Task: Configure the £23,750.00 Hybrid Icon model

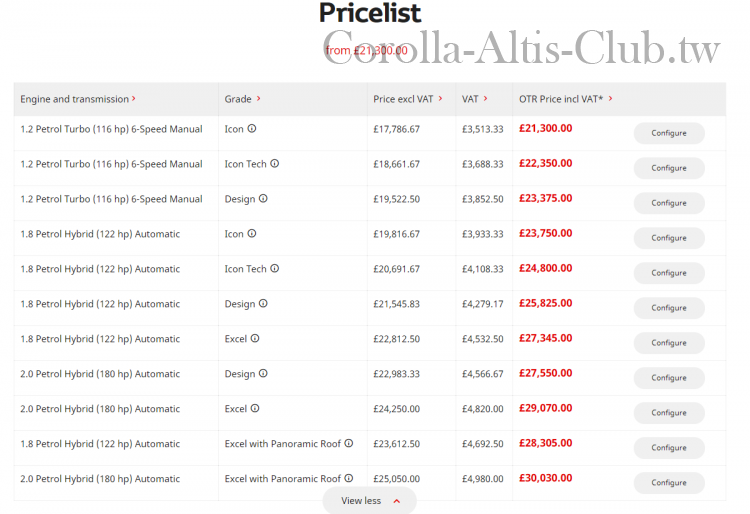Action: click(669, 238)
